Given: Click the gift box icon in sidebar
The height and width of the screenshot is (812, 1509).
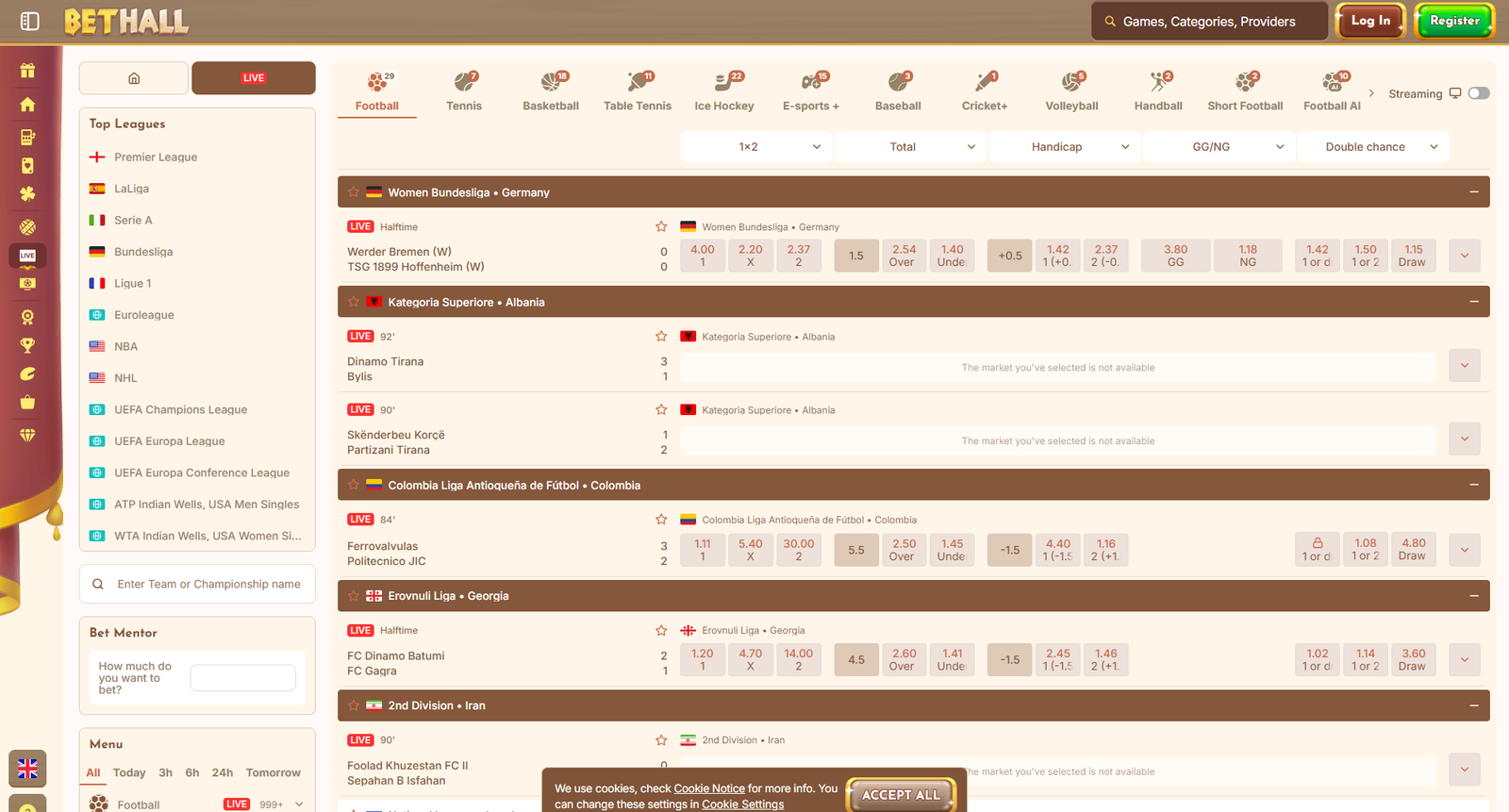Looking at the screenshot, I should click(27, 71).
